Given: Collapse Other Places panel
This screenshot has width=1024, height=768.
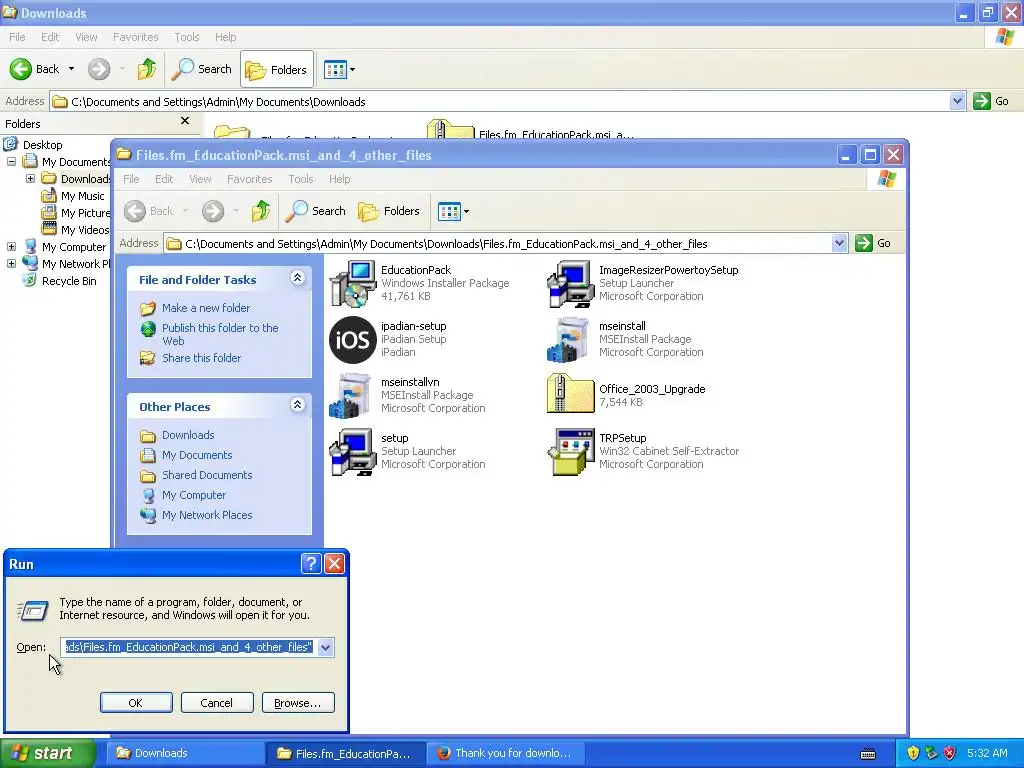Looking at the screenshot, I should (x=297, y=405).
